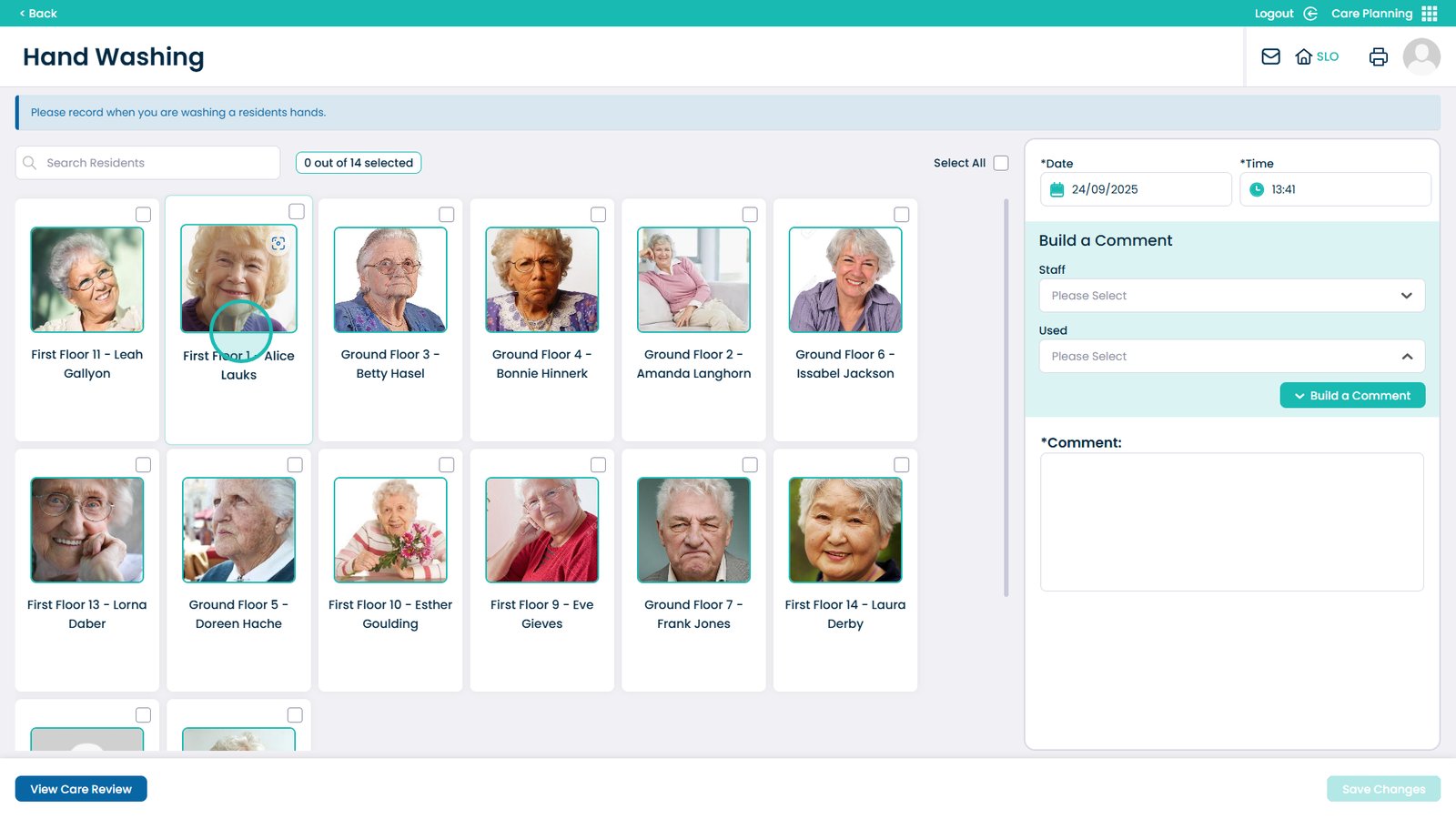Click the search magnifier icon
Viewport: 1456px width, 819px height.
(30, 163)
